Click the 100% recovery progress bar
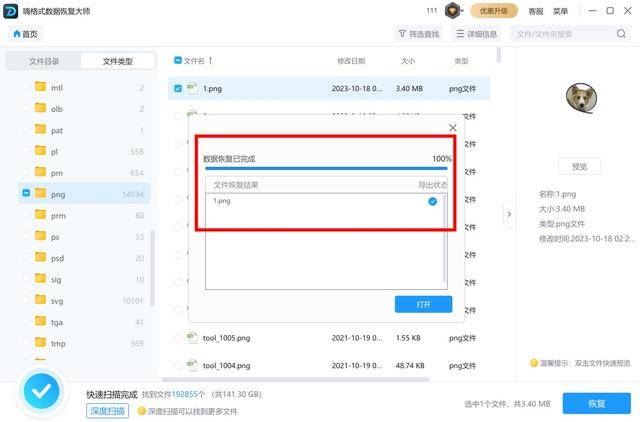Viewport: 640px width, 422px height. click(326, 168)
